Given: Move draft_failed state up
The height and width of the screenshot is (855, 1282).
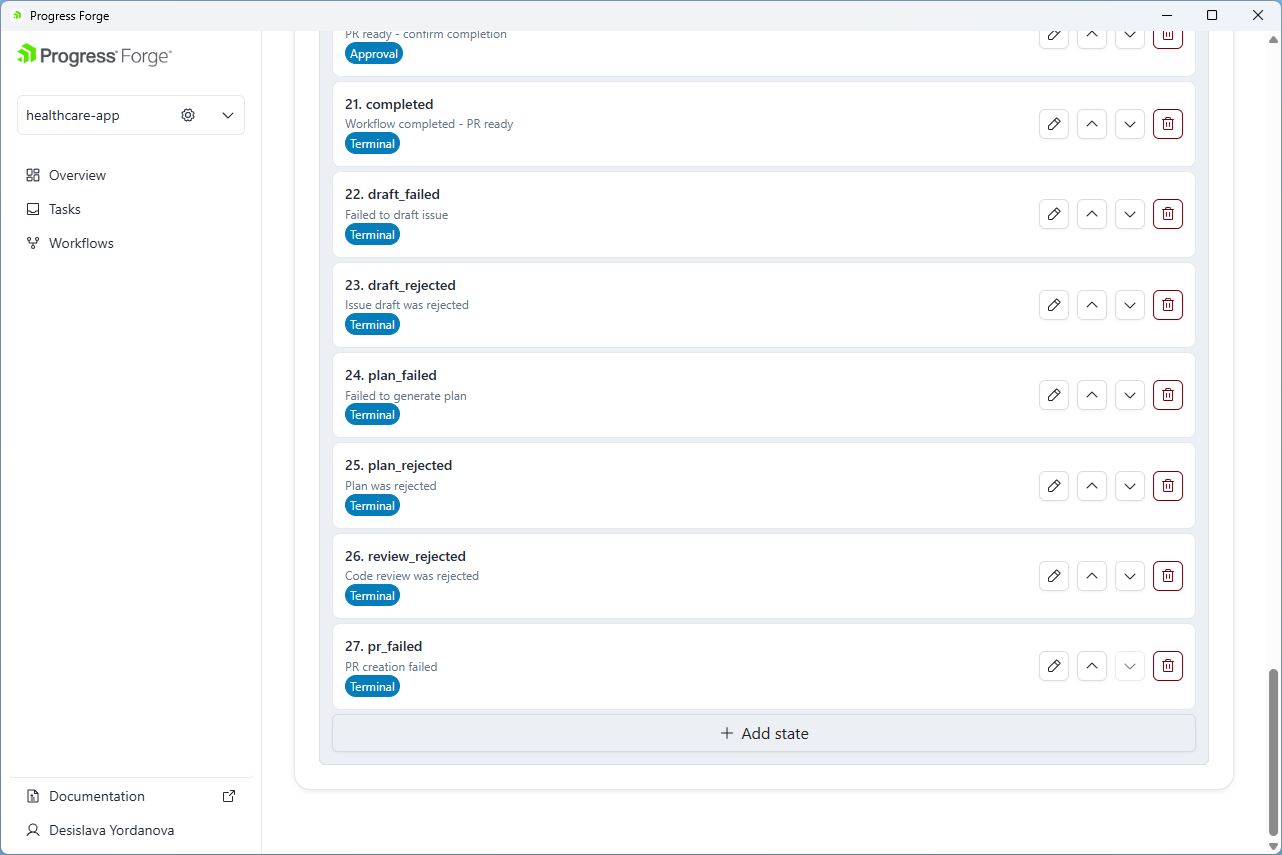Looking at the screenshot, I should click(x=1092, y=214).
